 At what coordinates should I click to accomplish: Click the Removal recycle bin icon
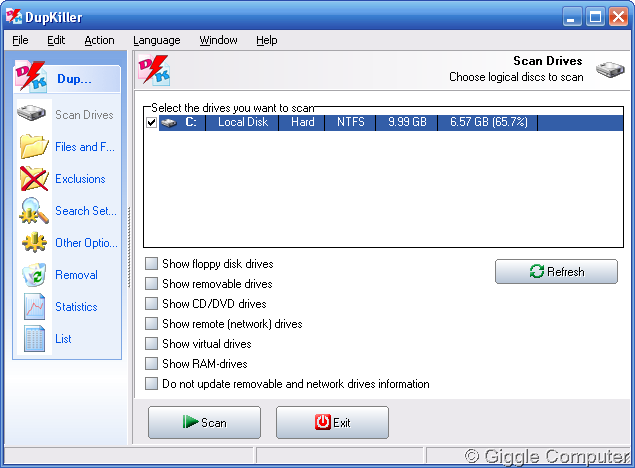pyautogui.click(x=34, y=274)
